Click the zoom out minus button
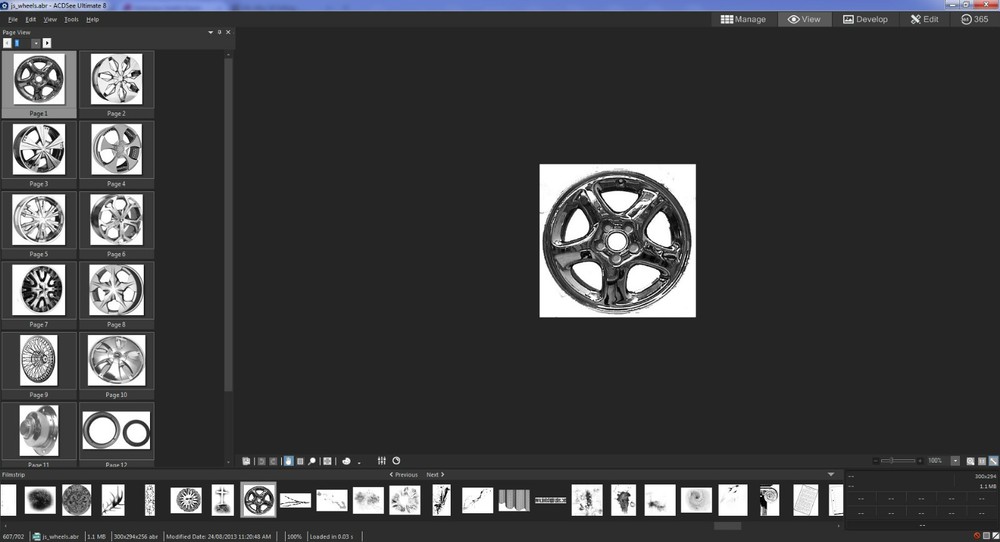Screen dimensions: 1000x542 pos(876,461)
